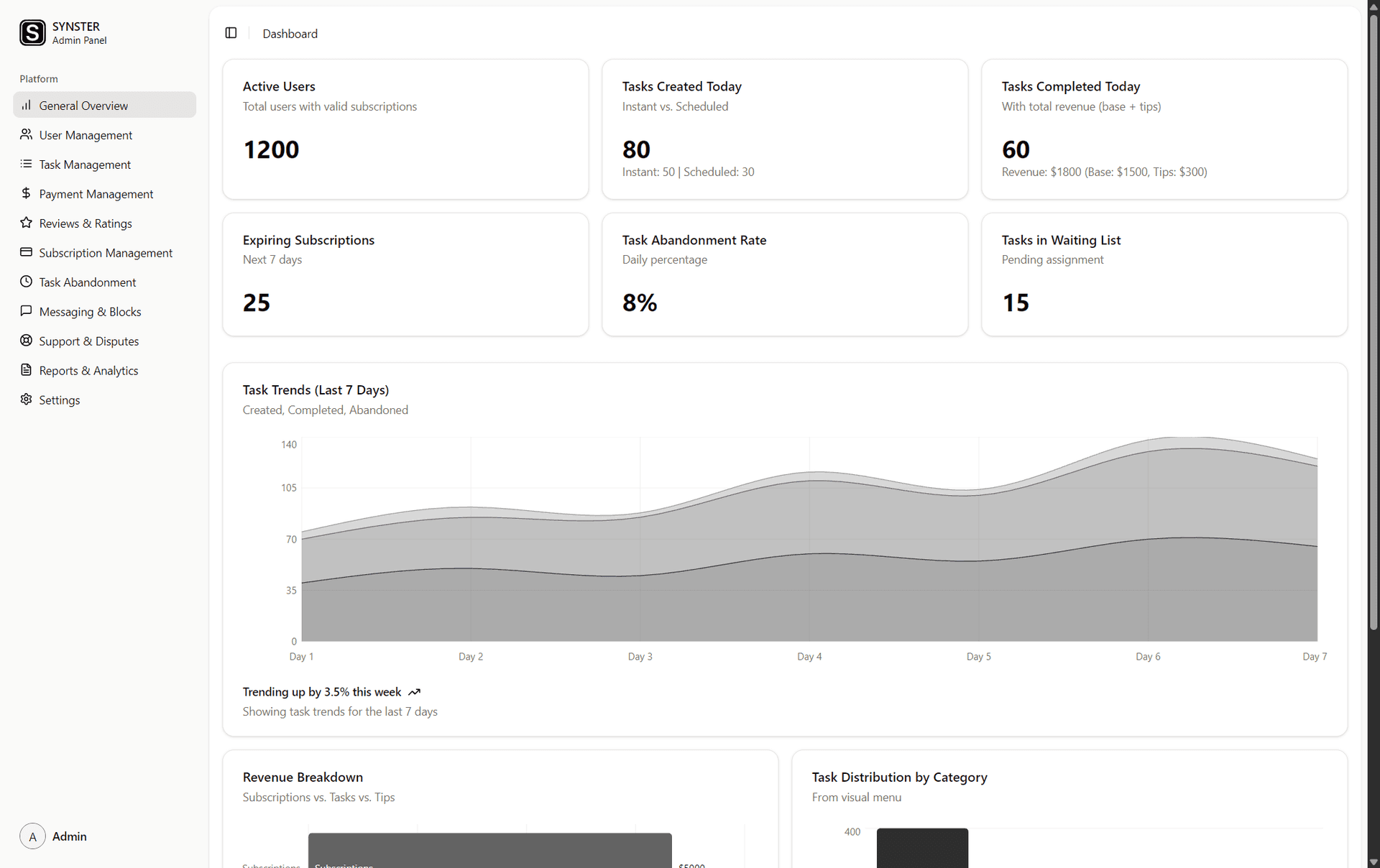Screen dimensions: 1380x868
Task: Click the scrollbar down arrow
Action: pyautogui.click(x=1374, y=862)
